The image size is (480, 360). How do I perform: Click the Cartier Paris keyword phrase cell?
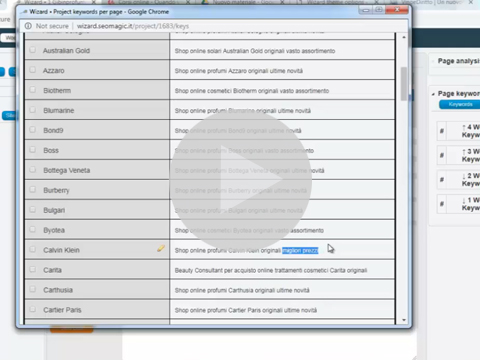tap(282, 310)
